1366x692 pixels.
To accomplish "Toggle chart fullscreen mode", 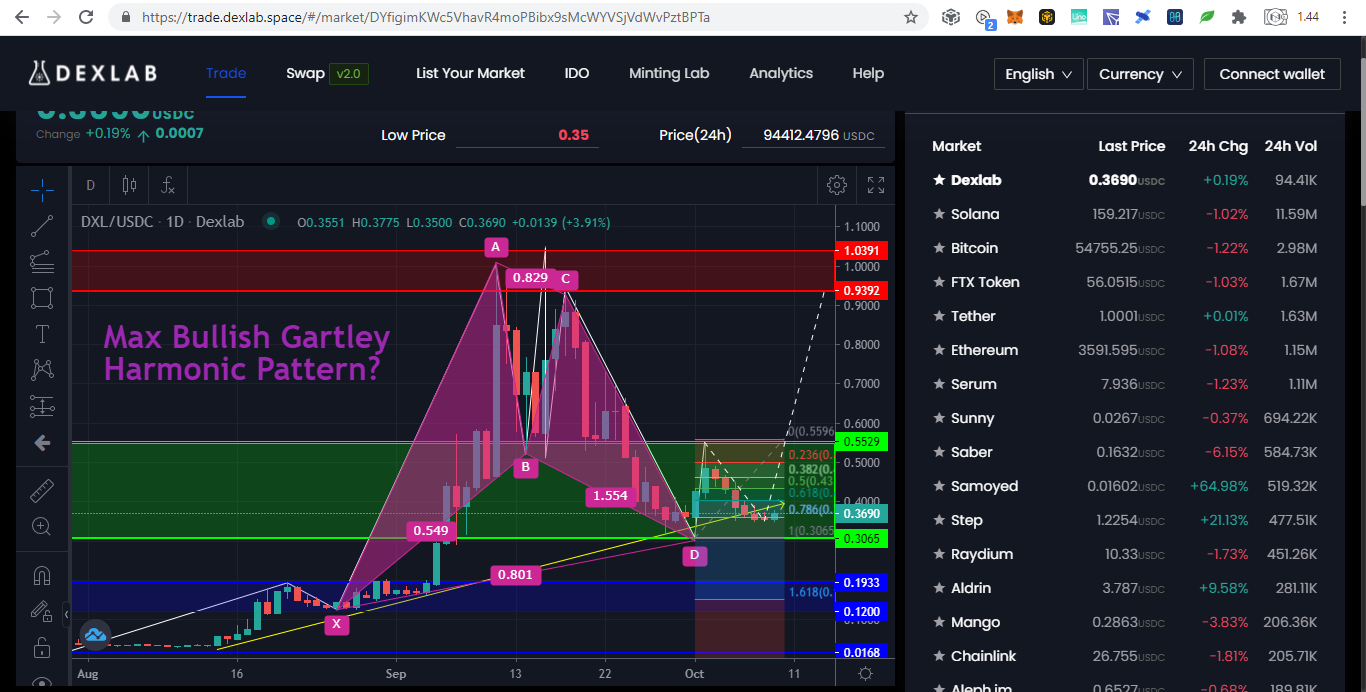I will pyautogui.click(x=876, y=185).
